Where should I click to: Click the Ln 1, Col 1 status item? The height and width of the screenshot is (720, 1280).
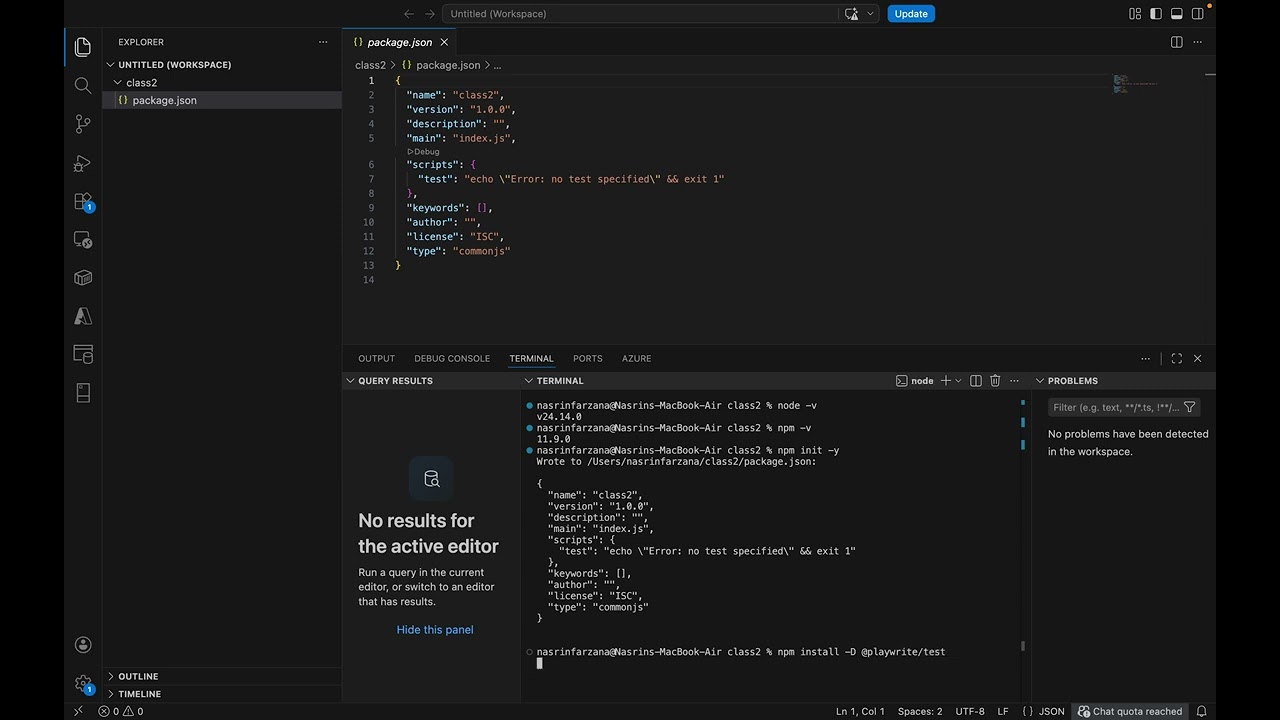(860, 712)
